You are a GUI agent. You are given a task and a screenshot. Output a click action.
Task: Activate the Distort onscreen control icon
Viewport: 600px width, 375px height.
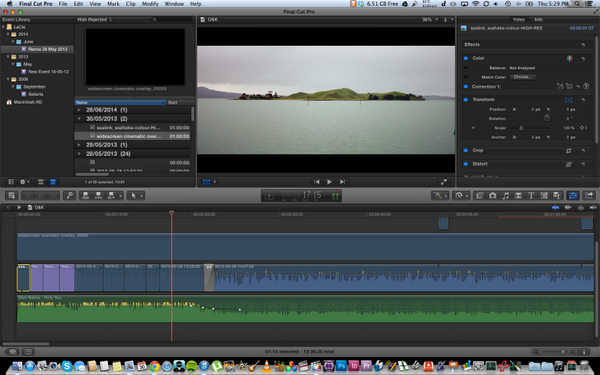pyautogui.click(x=569, y=164)
